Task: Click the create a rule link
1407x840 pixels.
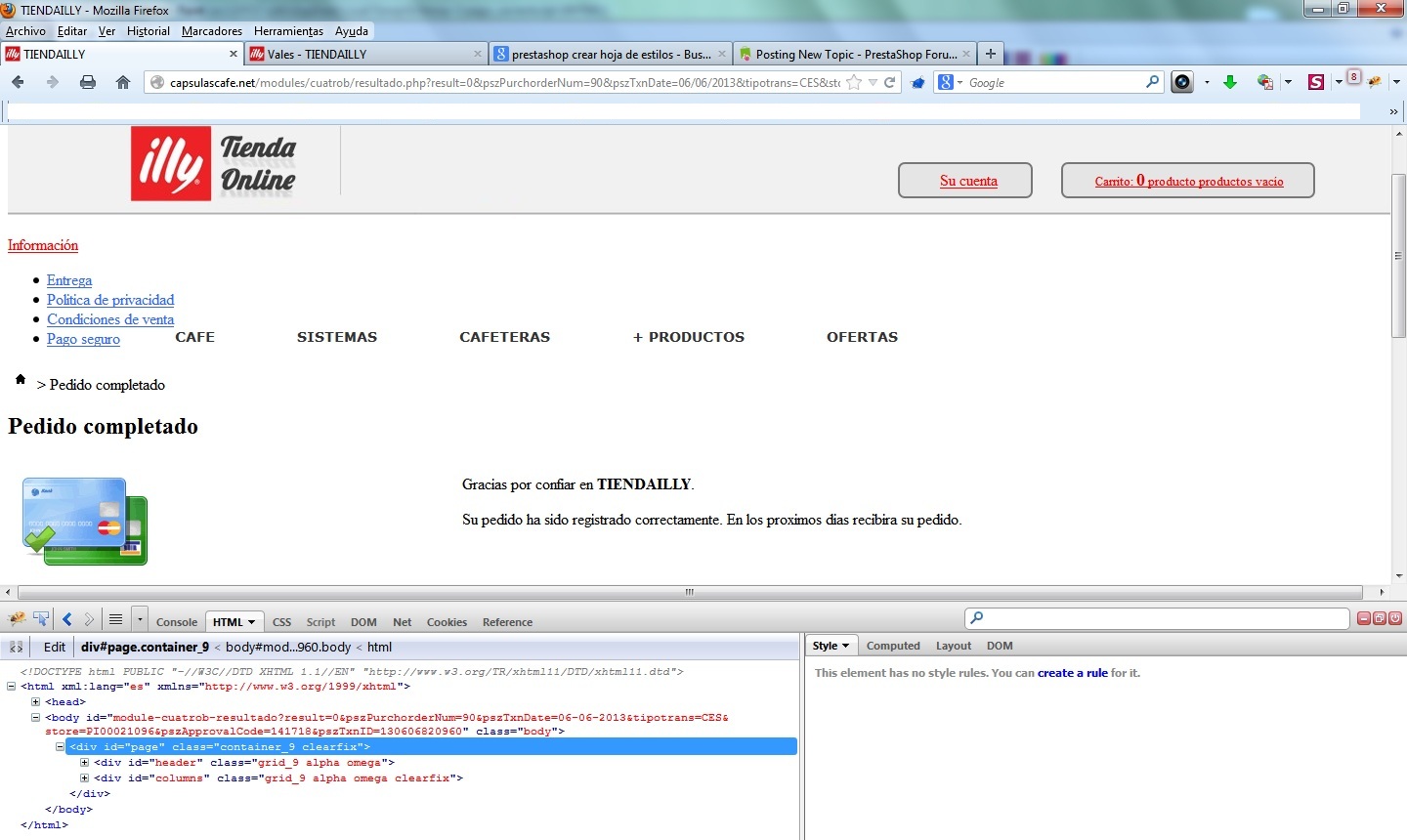Action: click(1073, 673)
